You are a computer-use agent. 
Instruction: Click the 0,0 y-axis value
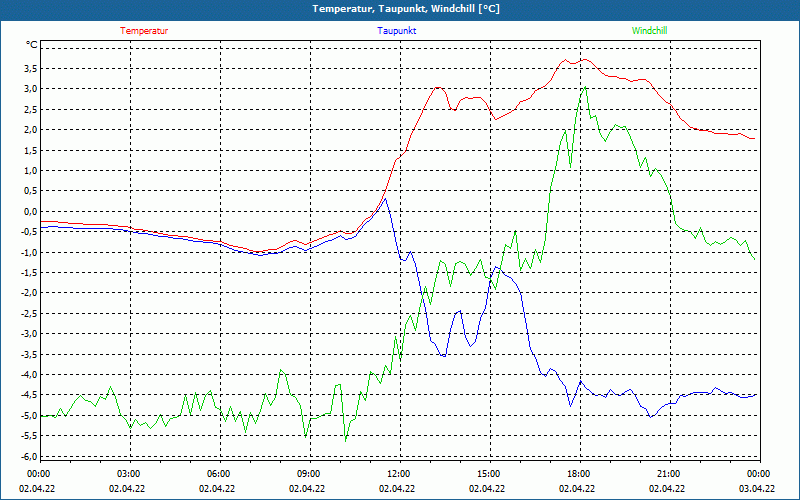30,211
